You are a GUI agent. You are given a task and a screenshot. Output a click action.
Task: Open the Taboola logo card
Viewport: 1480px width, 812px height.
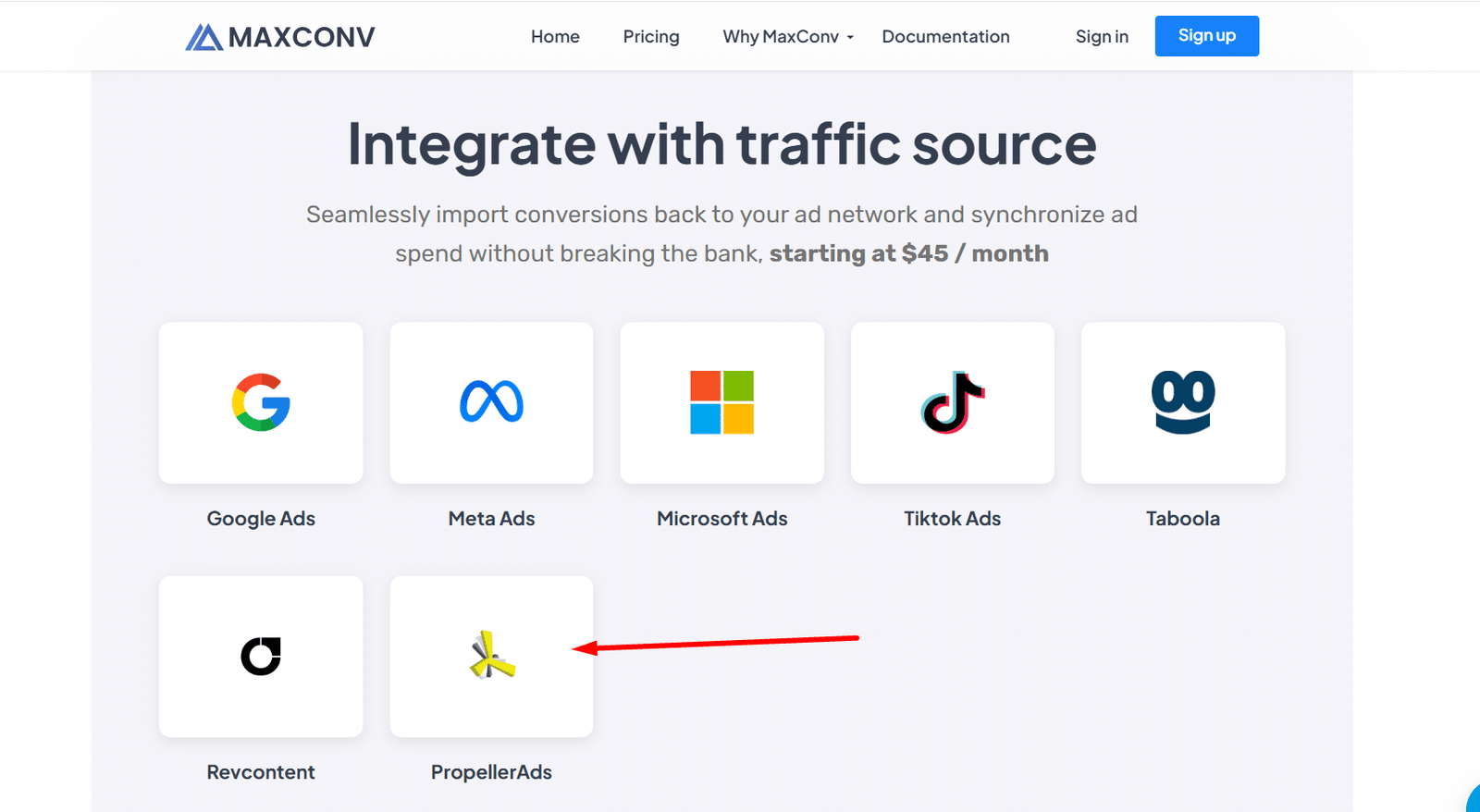point(1182,402)
